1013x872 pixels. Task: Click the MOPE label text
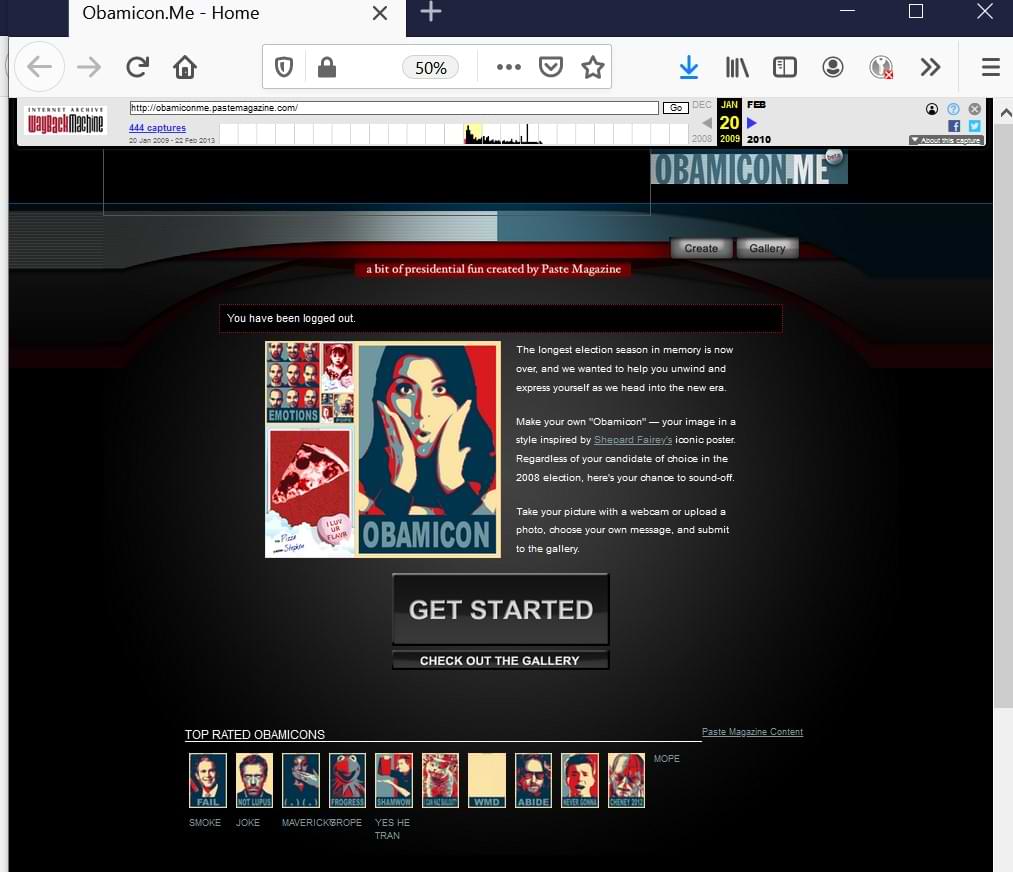(666, 758)
